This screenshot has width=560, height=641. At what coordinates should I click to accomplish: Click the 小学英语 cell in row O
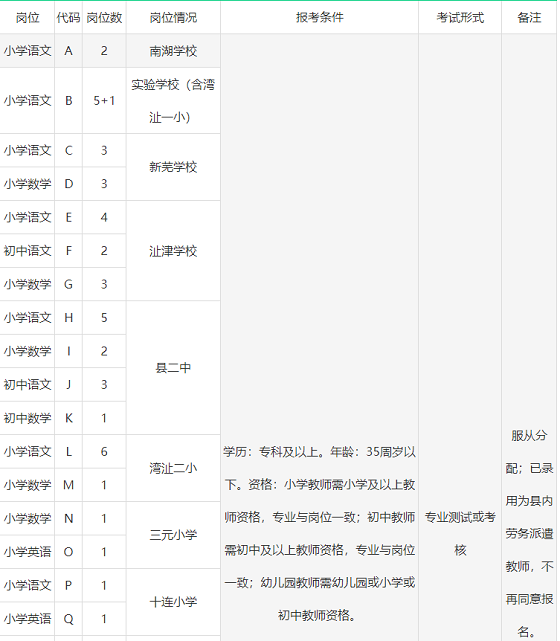point(27,551)
